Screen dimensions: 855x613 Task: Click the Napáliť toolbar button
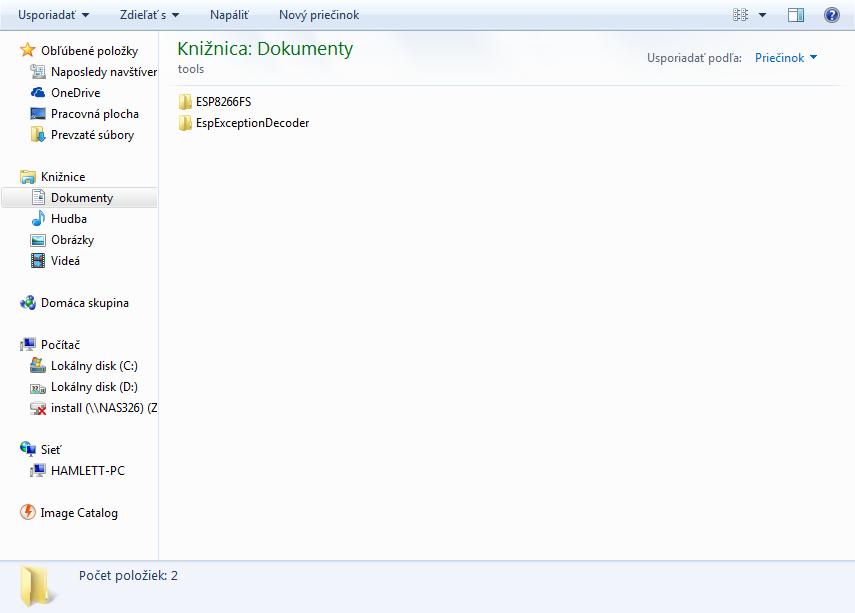pos(229,15)
